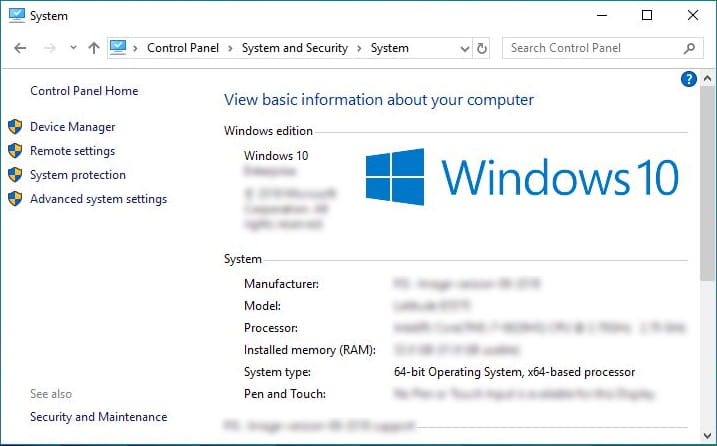This screenshot has width=717, height=446.
Task: Open Control Panel breadcrumb
Action: point(183,48)
